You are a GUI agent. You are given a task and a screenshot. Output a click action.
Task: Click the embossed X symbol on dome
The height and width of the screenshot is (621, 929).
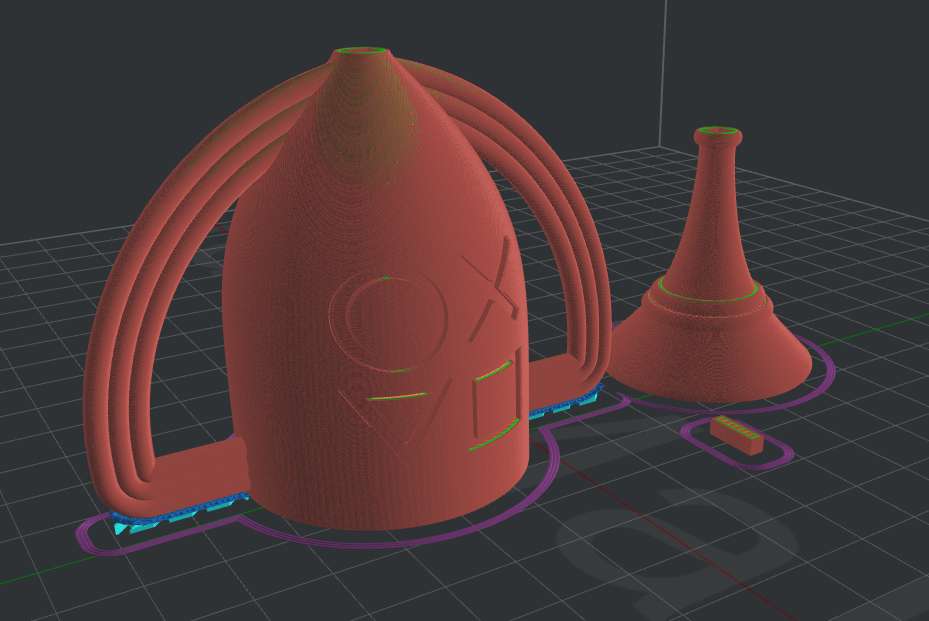(492, 289)
